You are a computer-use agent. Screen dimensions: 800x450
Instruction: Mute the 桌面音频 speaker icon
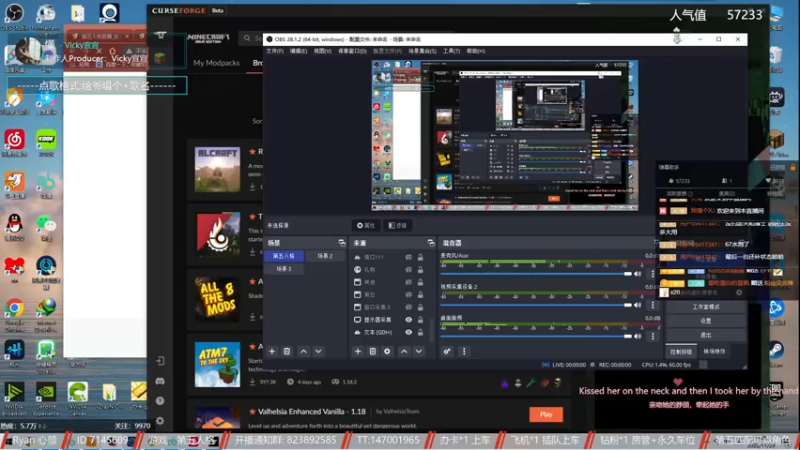pos(638,336)
